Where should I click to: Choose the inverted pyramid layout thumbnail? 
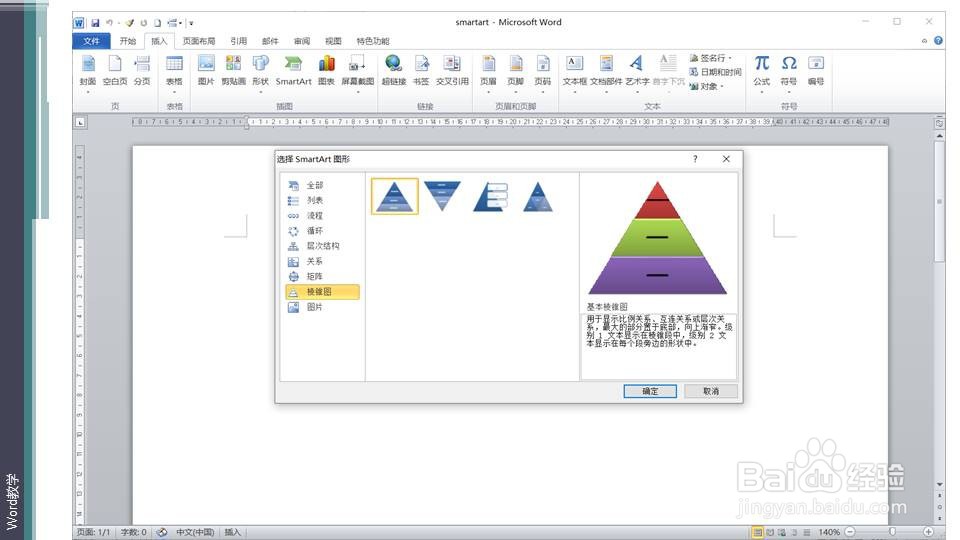coord(442,197)
